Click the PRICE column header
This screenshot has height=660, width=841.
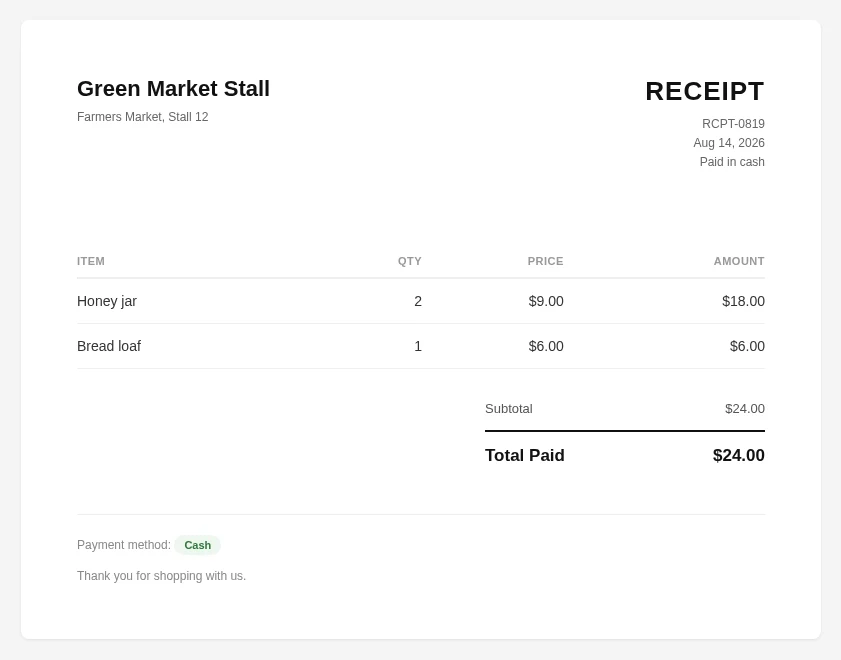[x=545, y=261]
